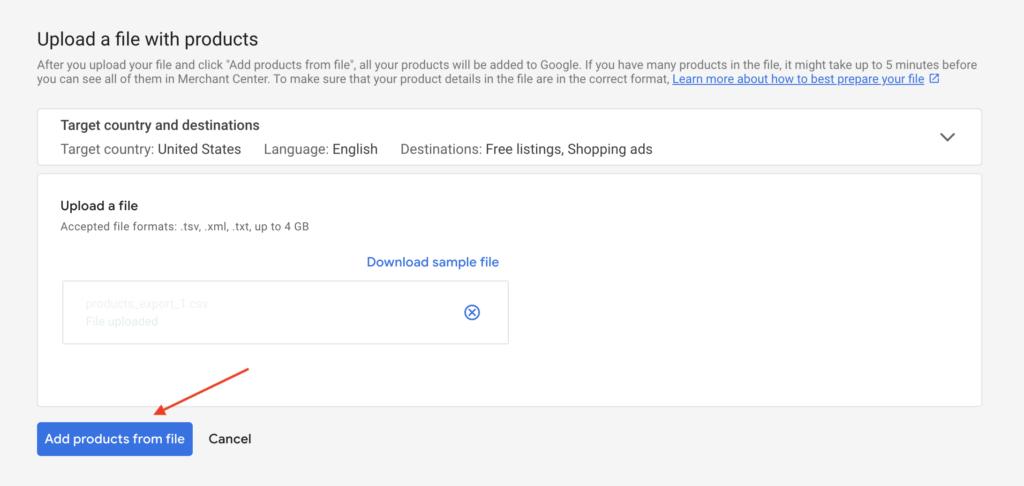Viewport: 1024px width, 486px height.
Task: Select the products_export_1.csv file name
Action: point(147,304)
